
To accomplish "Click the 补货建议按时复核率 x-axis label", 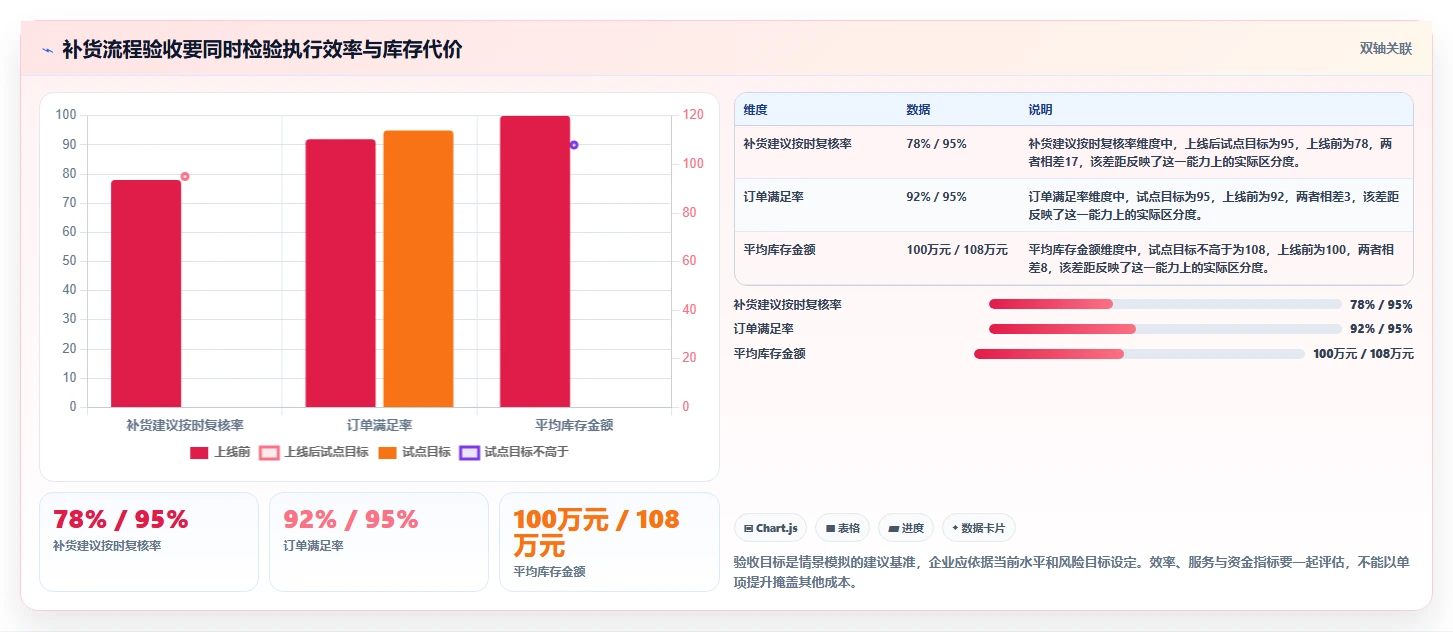I will (185, 425).
